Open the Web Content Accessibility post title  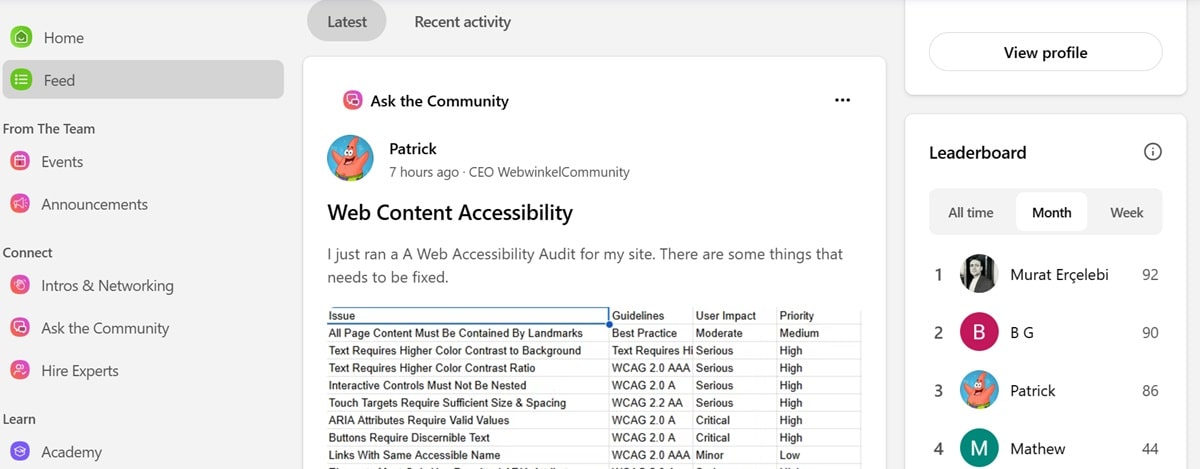[x=450, y=213]
